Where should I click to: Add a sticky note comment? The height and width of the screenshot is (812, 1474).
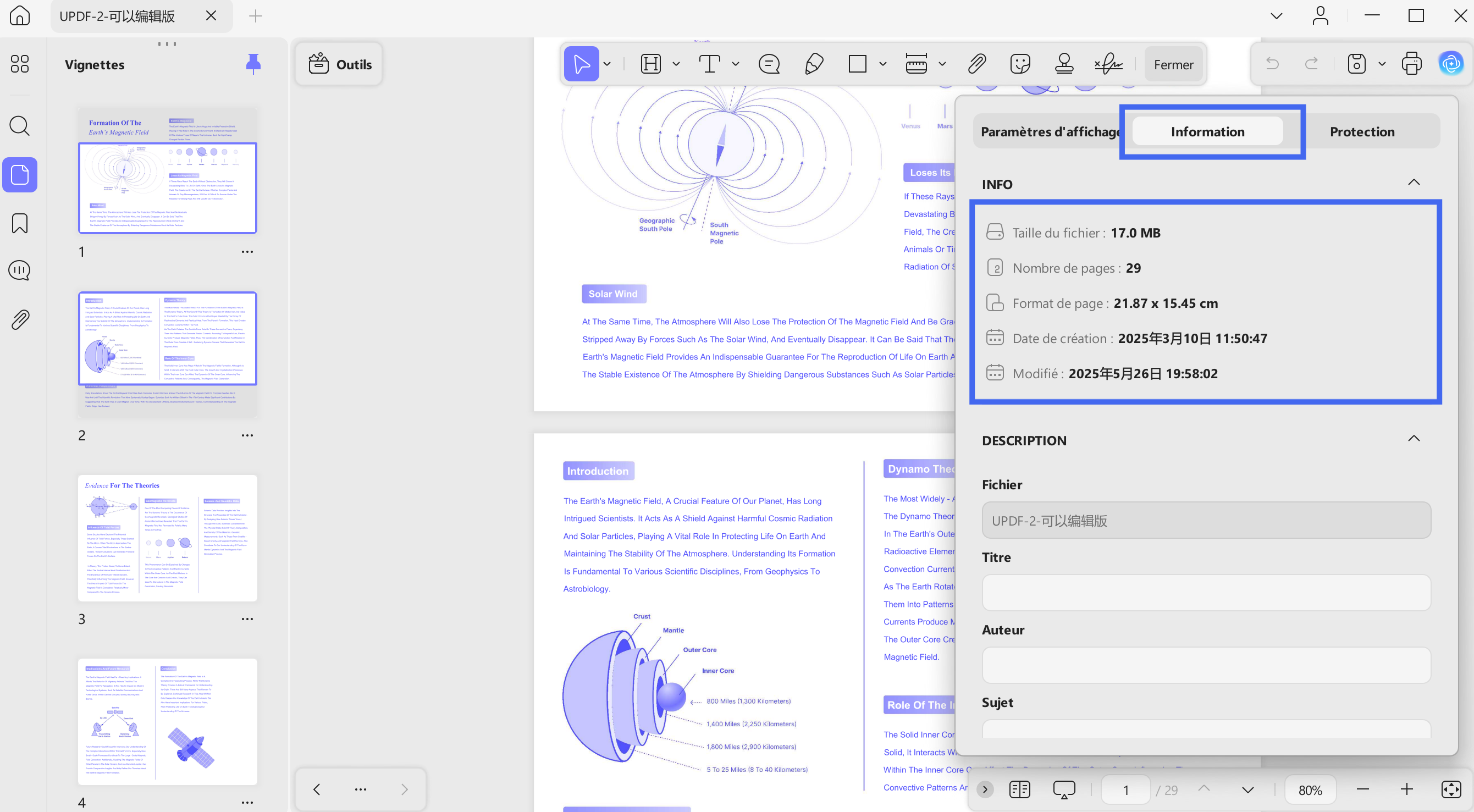click(x=769, y=64)
